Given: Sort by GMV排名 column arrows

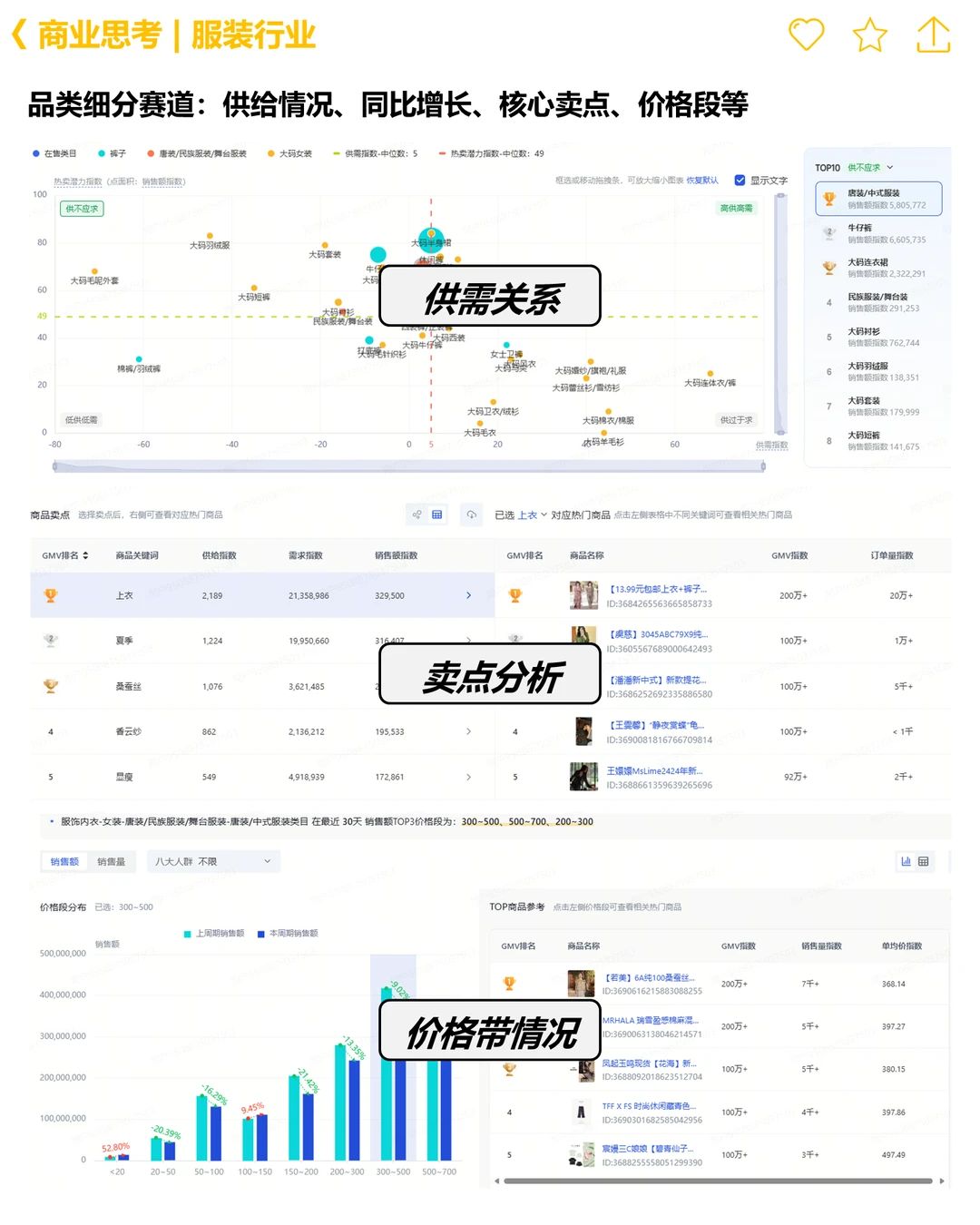Looking at the screenshot, I should pos(85,555).
